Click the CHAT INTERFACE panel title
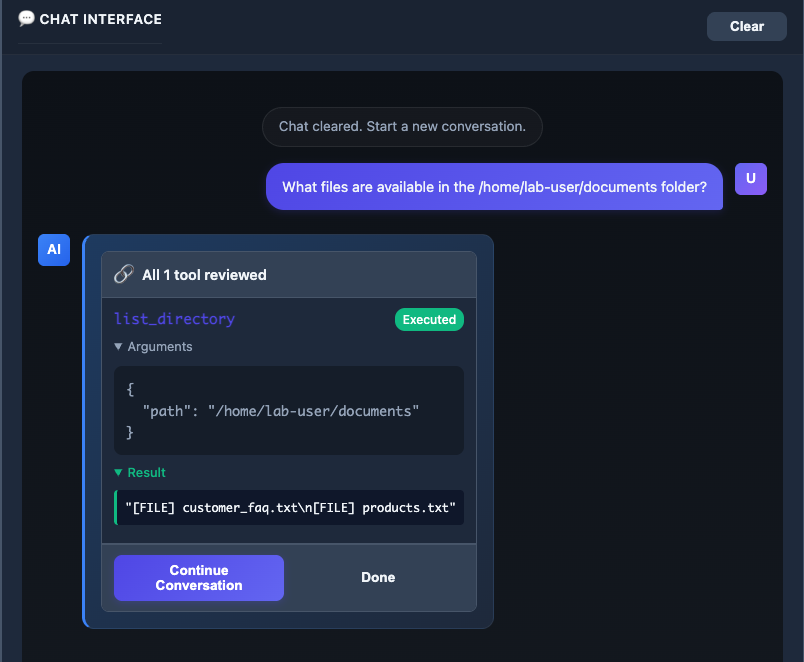This screenshot has height=662, width=804. pyautogui.click(x=100, y=19)
